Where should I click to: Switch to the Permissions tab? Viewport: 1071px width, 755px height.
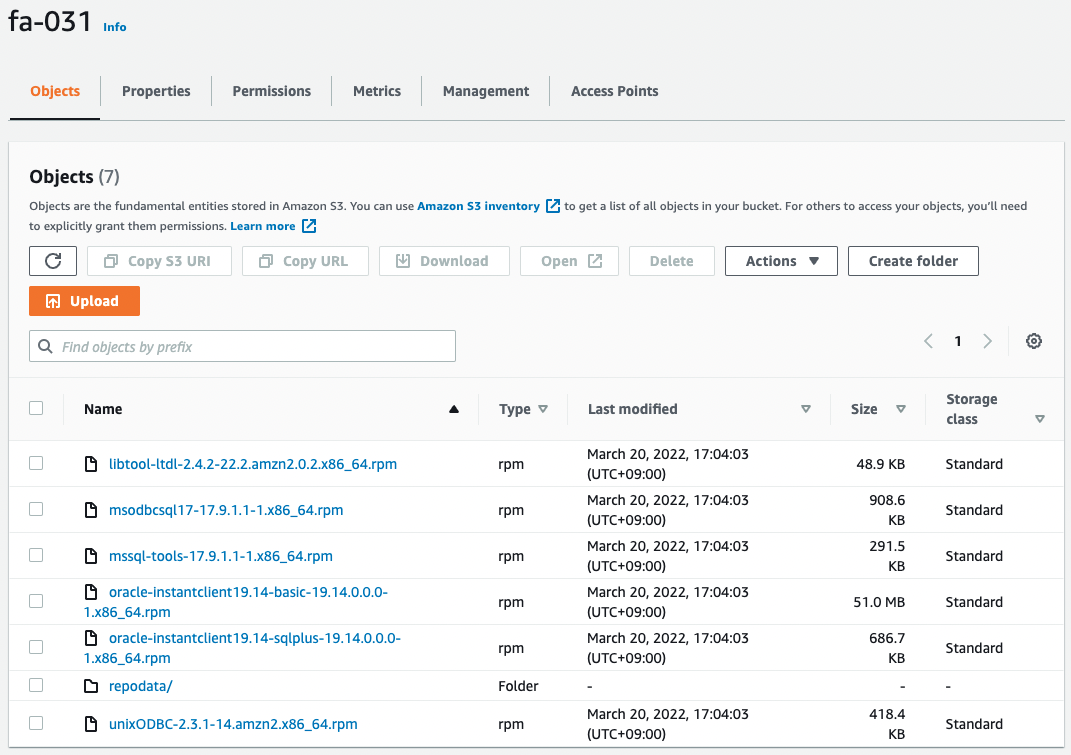coord(271,91)
